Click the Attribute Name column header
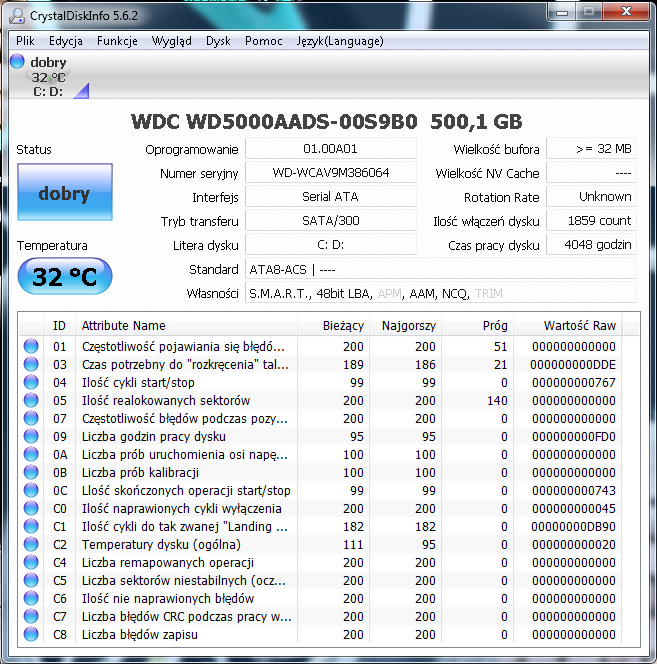The image size is (657, 664). [x=186, y=325]
